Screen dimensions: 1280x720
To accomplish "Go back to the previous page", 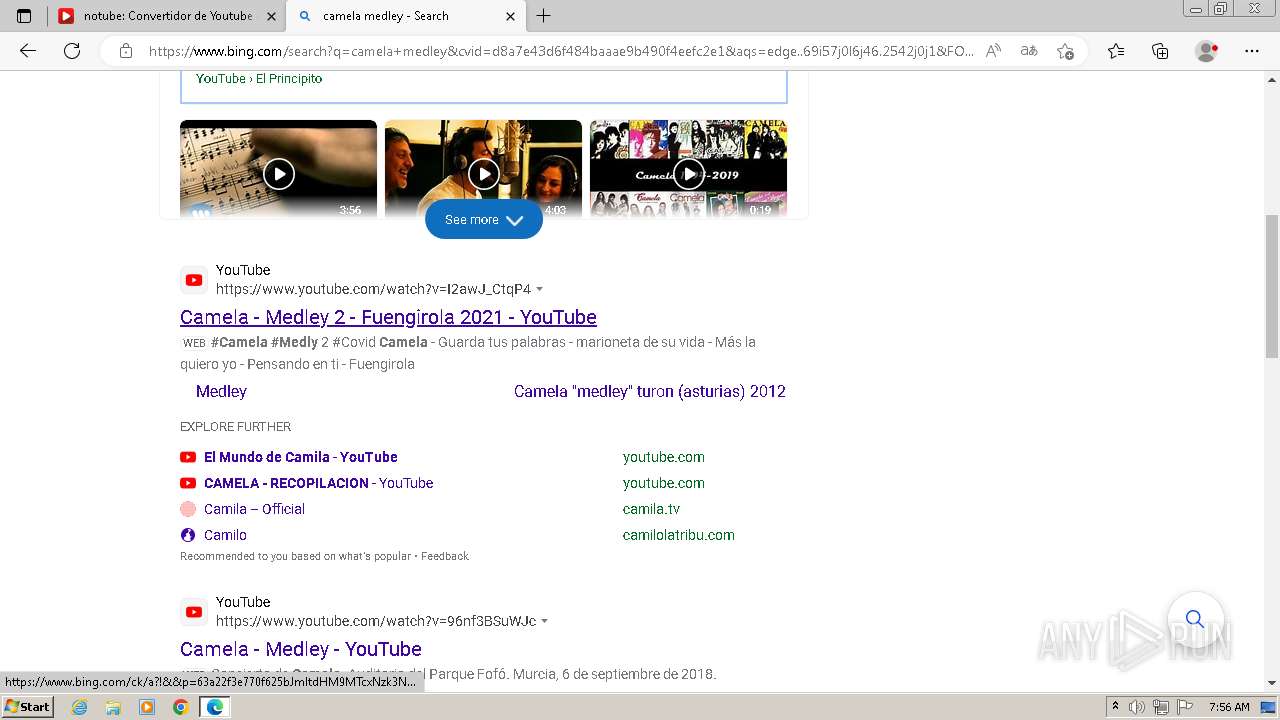I will 28,51.
